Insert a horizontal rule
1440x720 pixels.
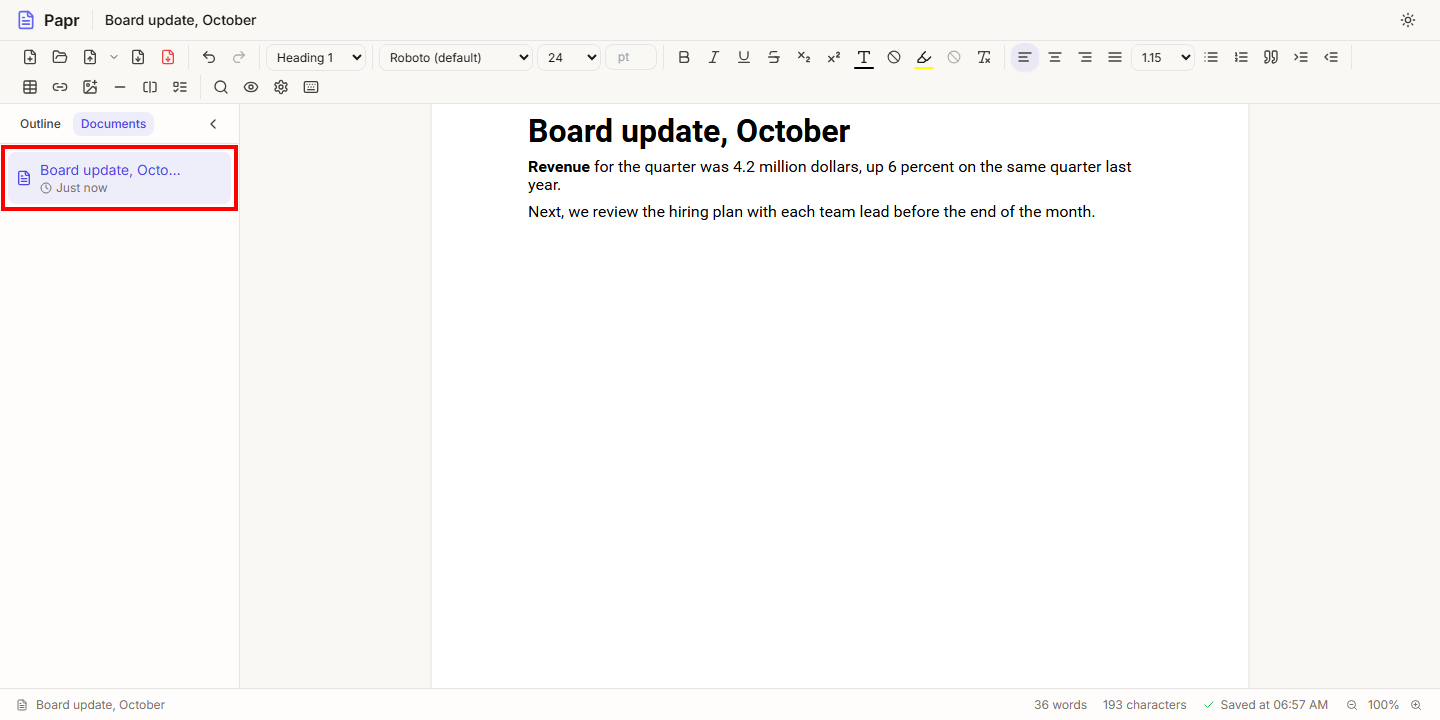[120, 87]
